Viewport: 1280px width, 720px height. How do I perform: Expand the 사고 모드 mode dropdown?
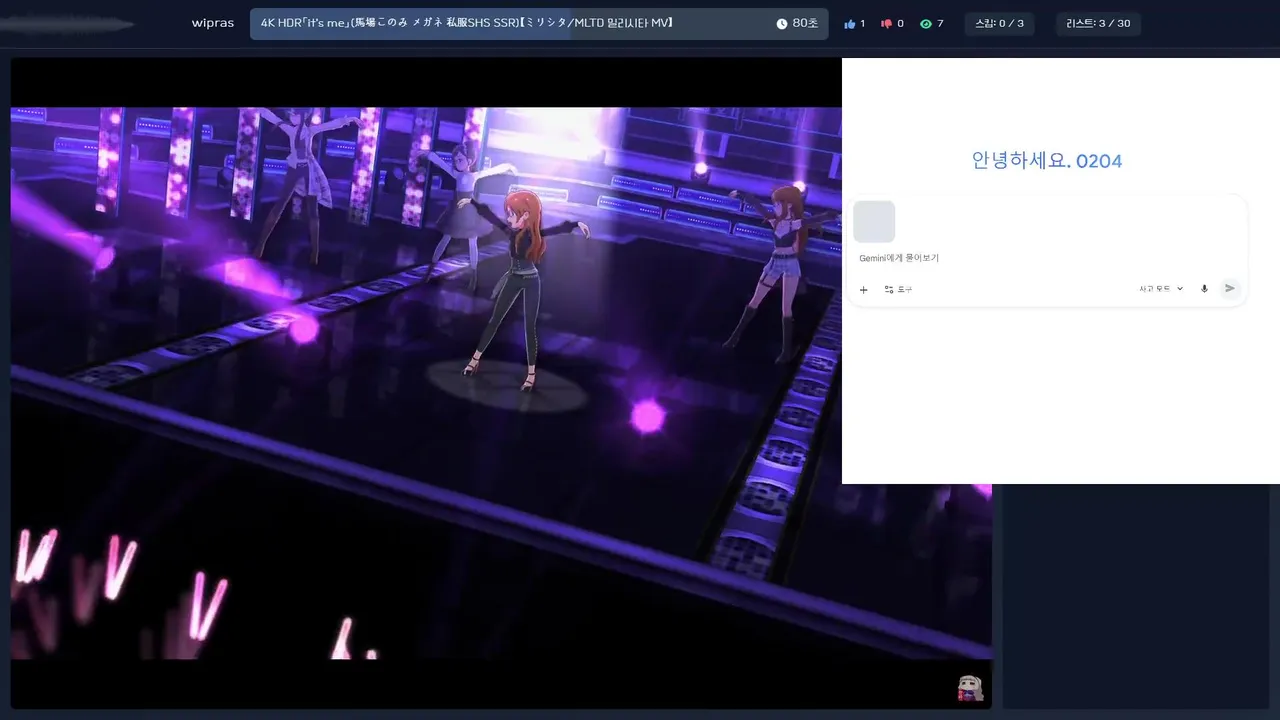click(1161, 288)
